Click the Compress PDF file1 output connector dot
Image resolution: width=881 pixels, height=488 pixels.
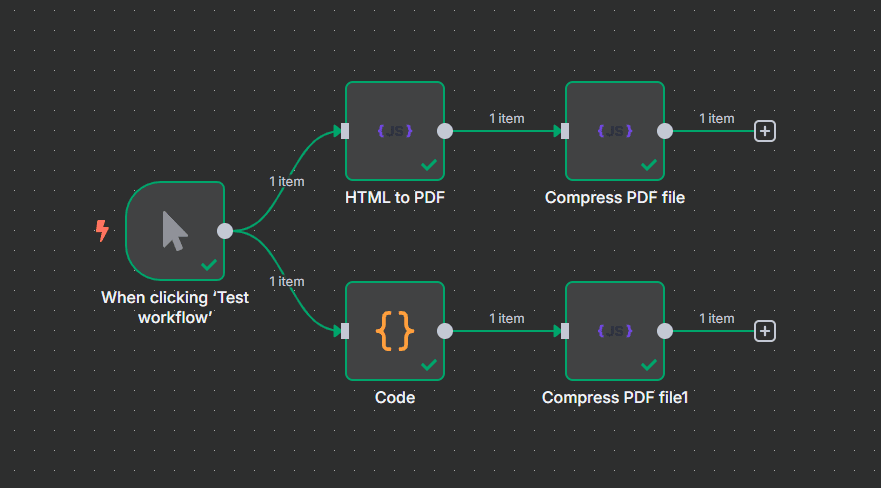click(665, 331)
